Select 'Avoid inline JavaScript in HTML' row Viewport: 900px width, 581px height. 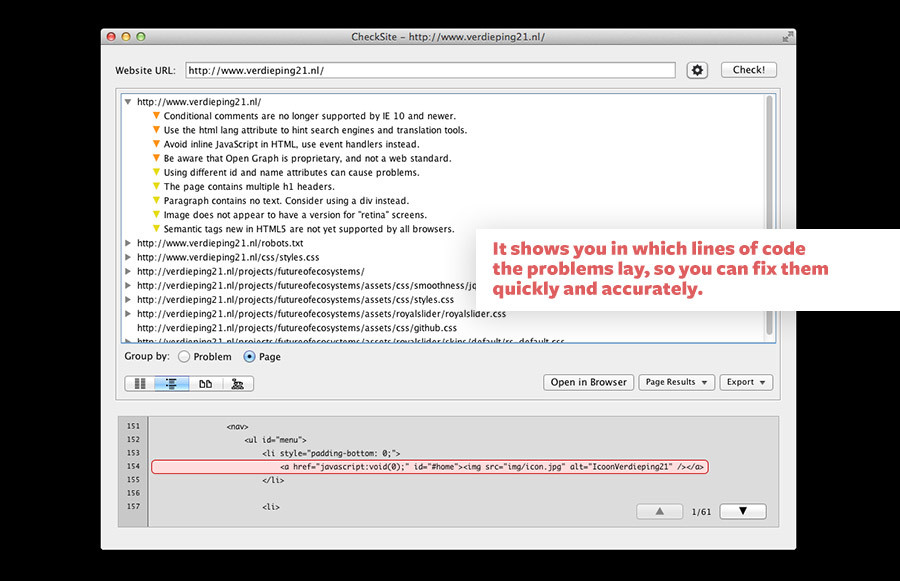tap(292, 144)
